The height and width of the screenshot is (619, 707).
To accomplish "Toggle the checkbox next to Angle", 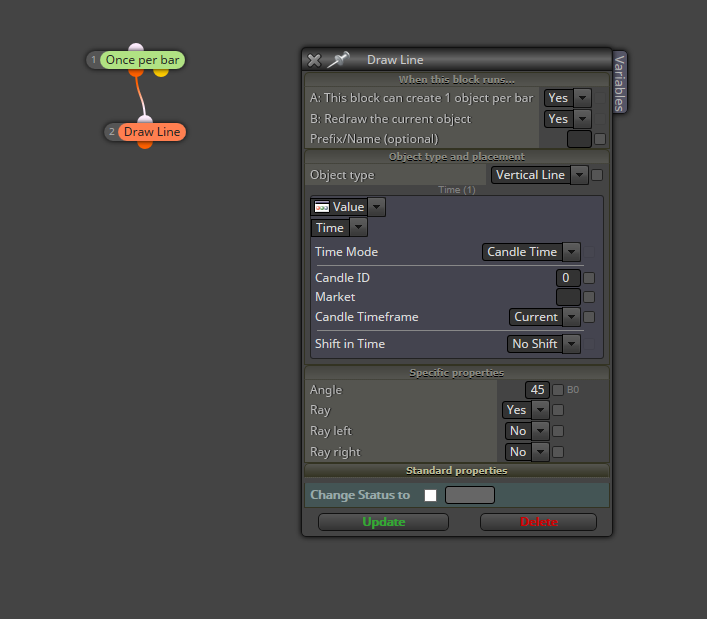I will (558, 390).
